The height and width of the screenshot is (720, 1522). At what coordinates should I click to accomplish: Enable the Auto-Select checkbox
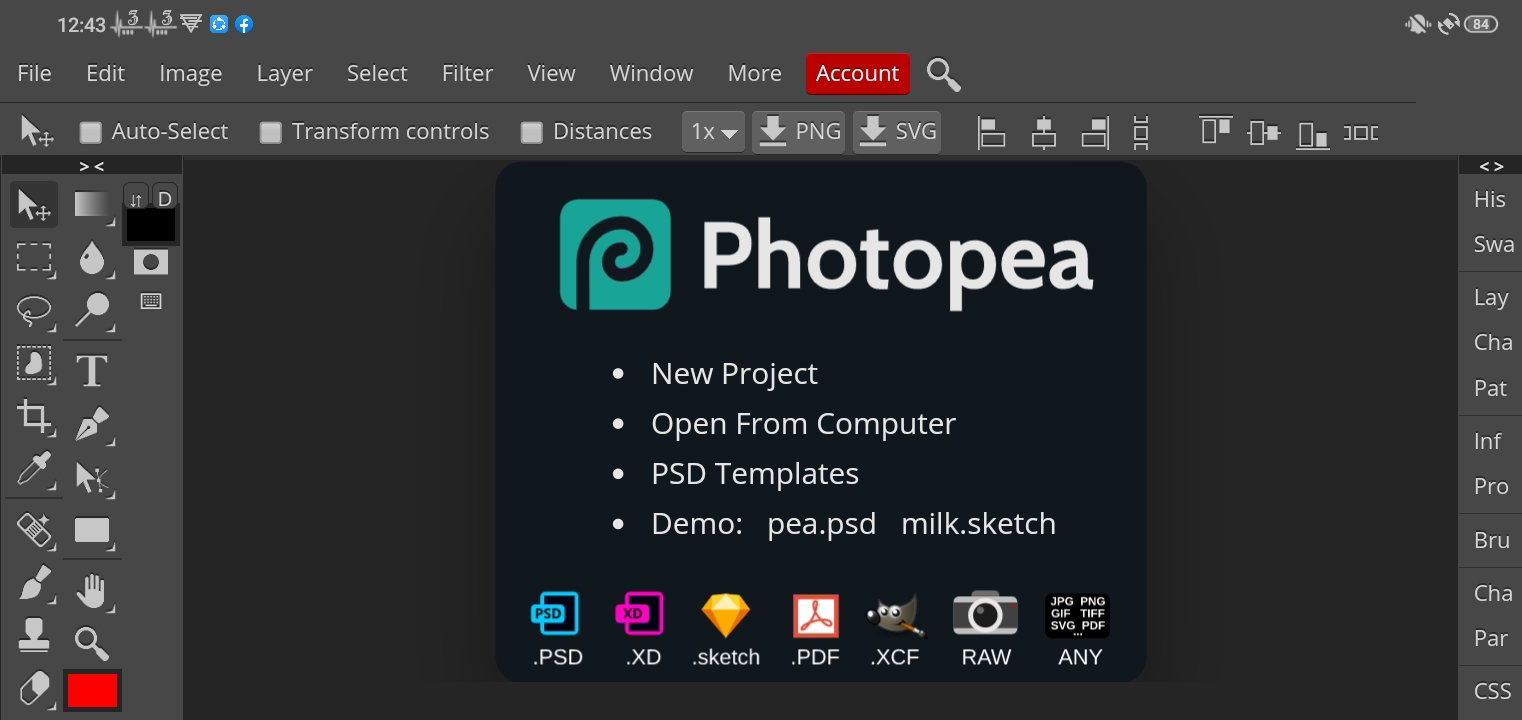(x=91, y=132)
